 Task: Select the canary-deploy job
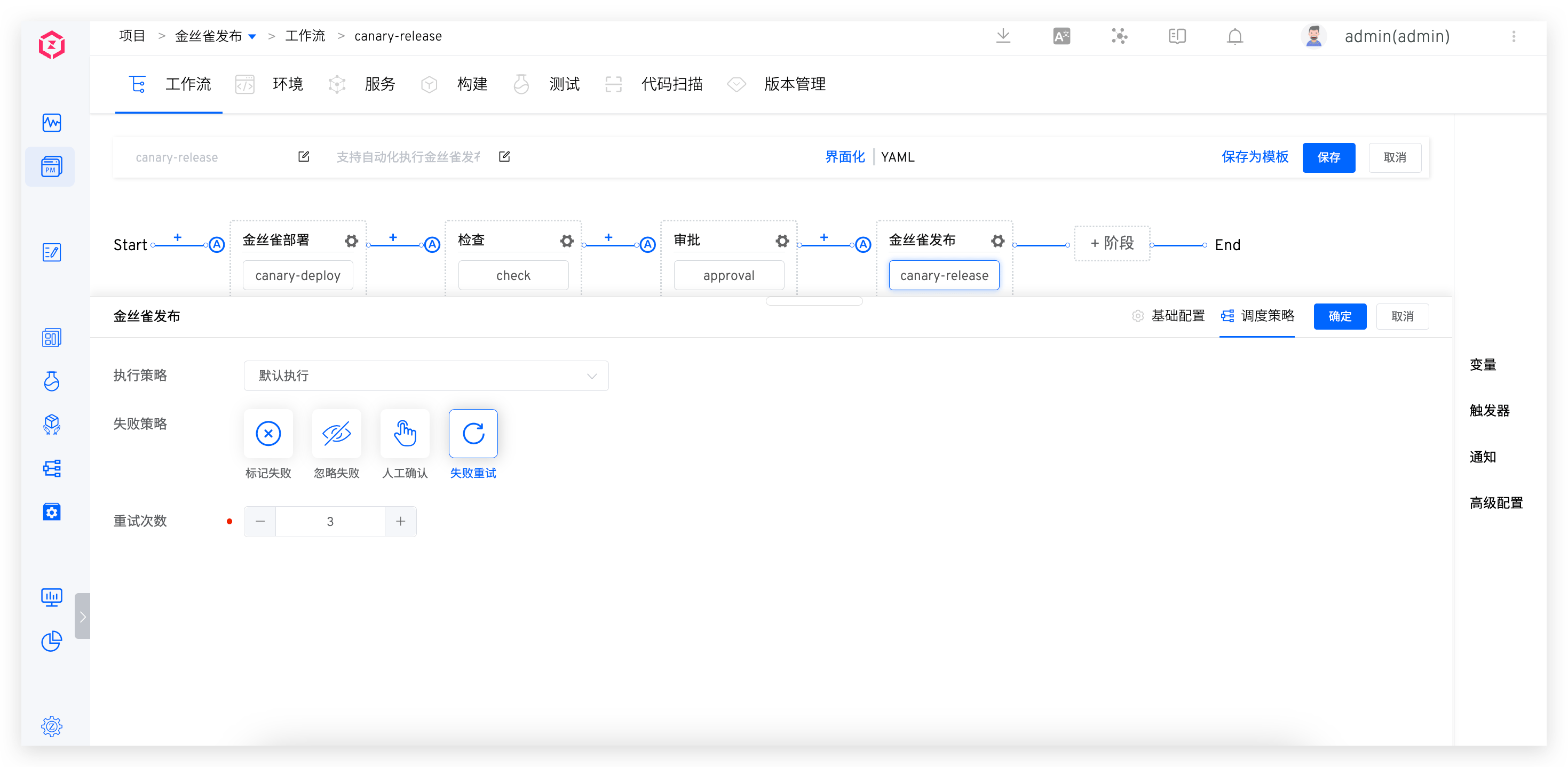click(298, 276)
